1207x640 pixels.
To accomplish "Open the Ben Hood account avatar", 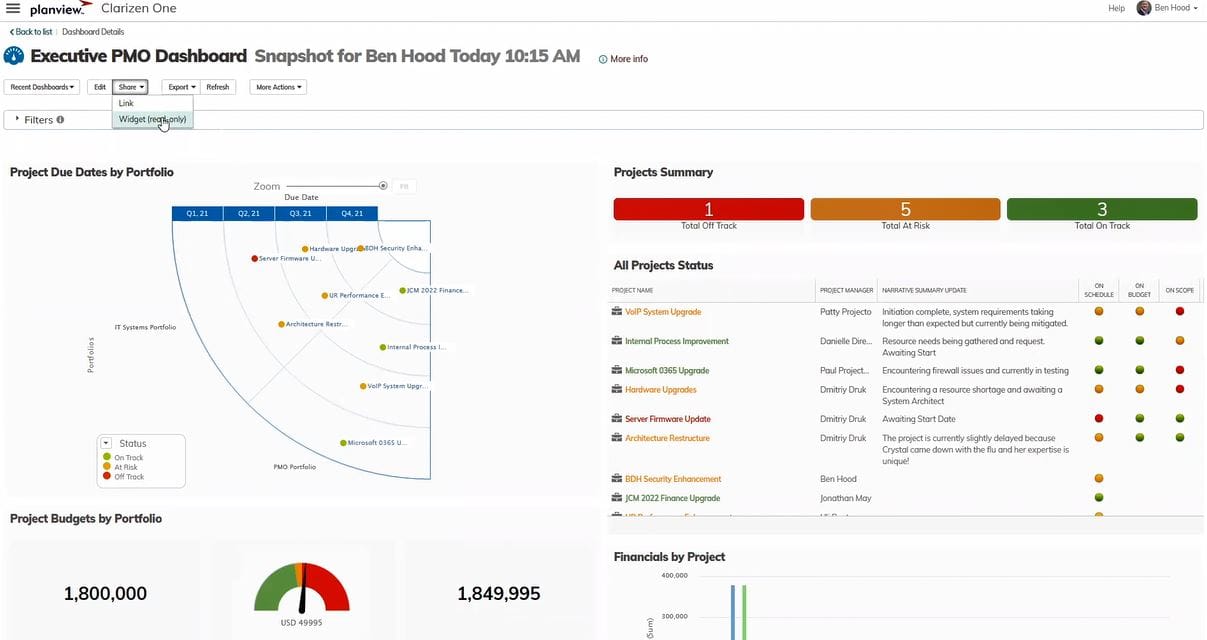I will (x=1143, y=7).
